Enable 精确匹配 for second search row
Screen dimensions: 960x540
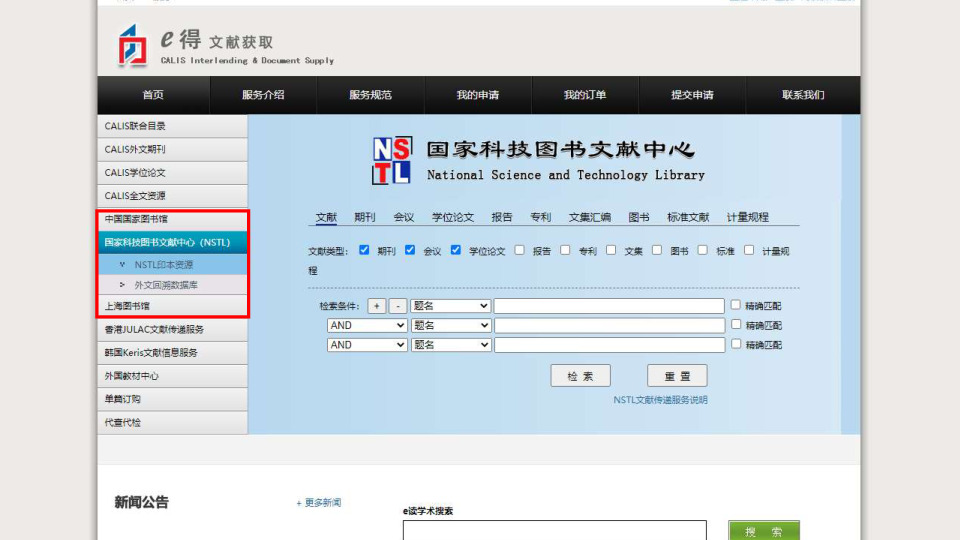point(736,324)
